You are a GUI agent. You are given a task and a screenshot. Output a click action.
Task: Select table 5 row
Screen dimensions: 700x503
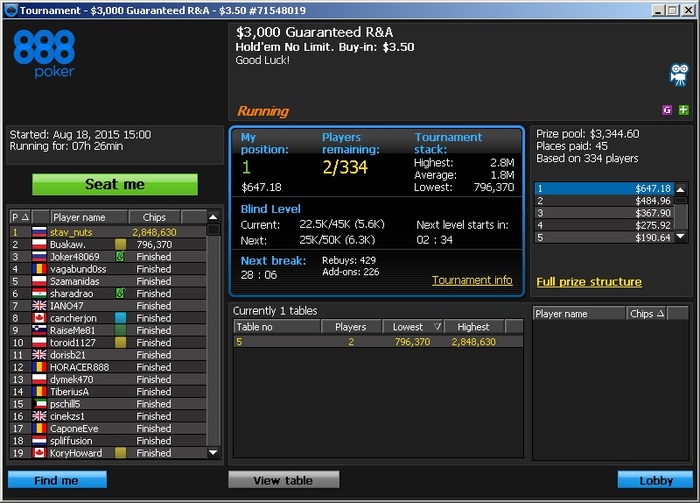coord(378,342)
